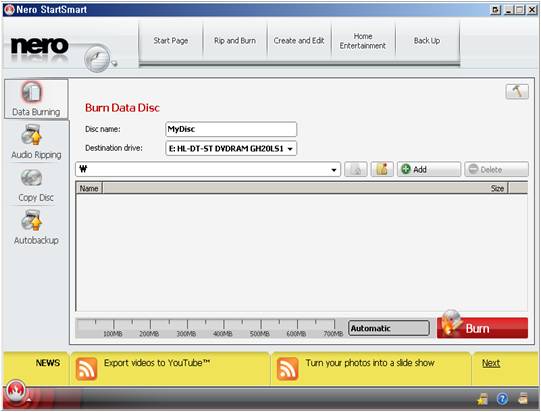Switch to Home Entertainment tab
The image size is (541, 412).
[363, 41]
